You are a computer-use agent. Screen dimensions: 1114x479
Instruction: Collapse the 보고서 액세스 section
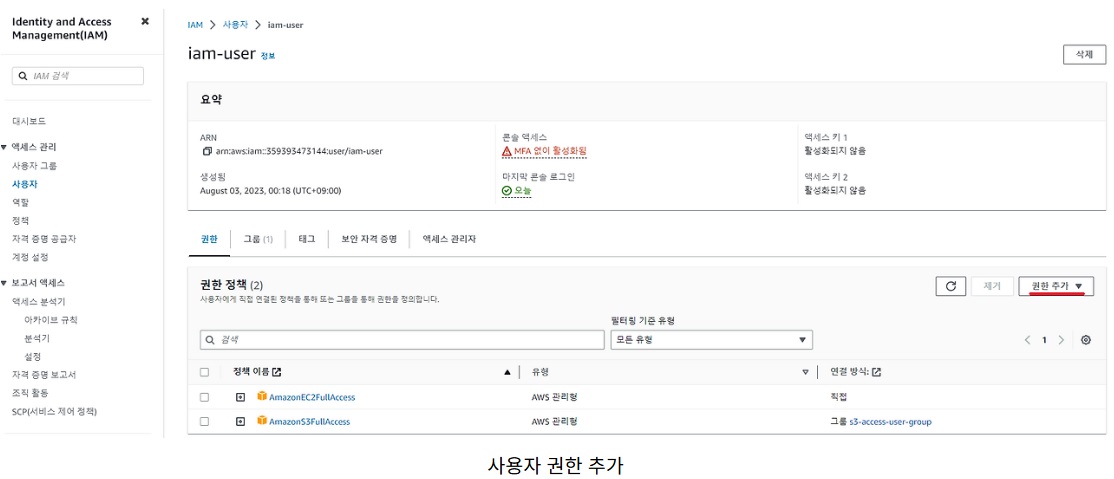[4, 283]
